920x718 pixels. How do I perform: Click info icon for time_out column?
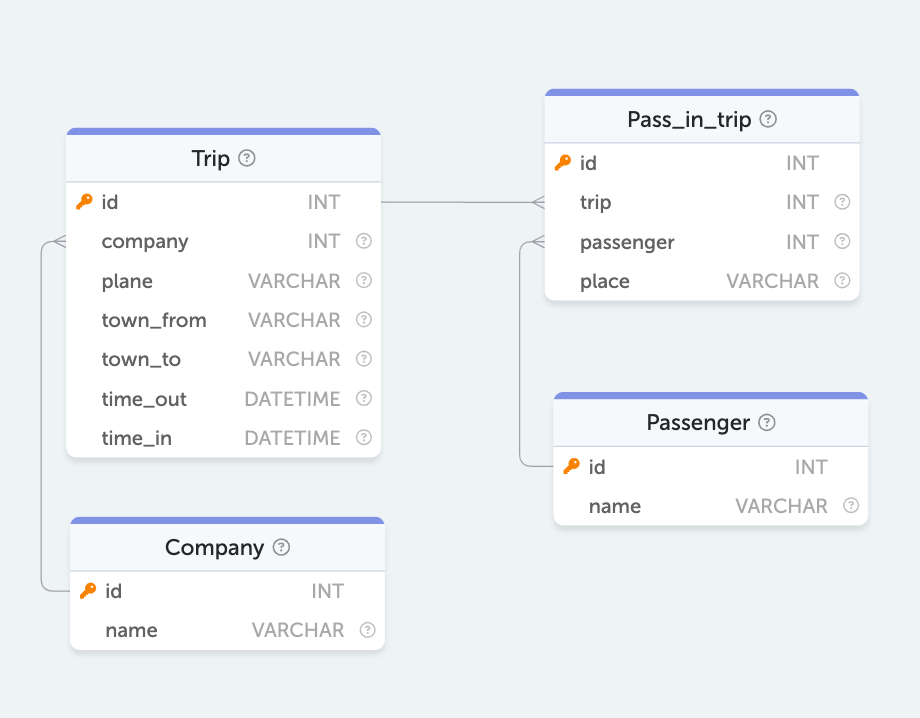pyautogui.click(x=364, y=398)
